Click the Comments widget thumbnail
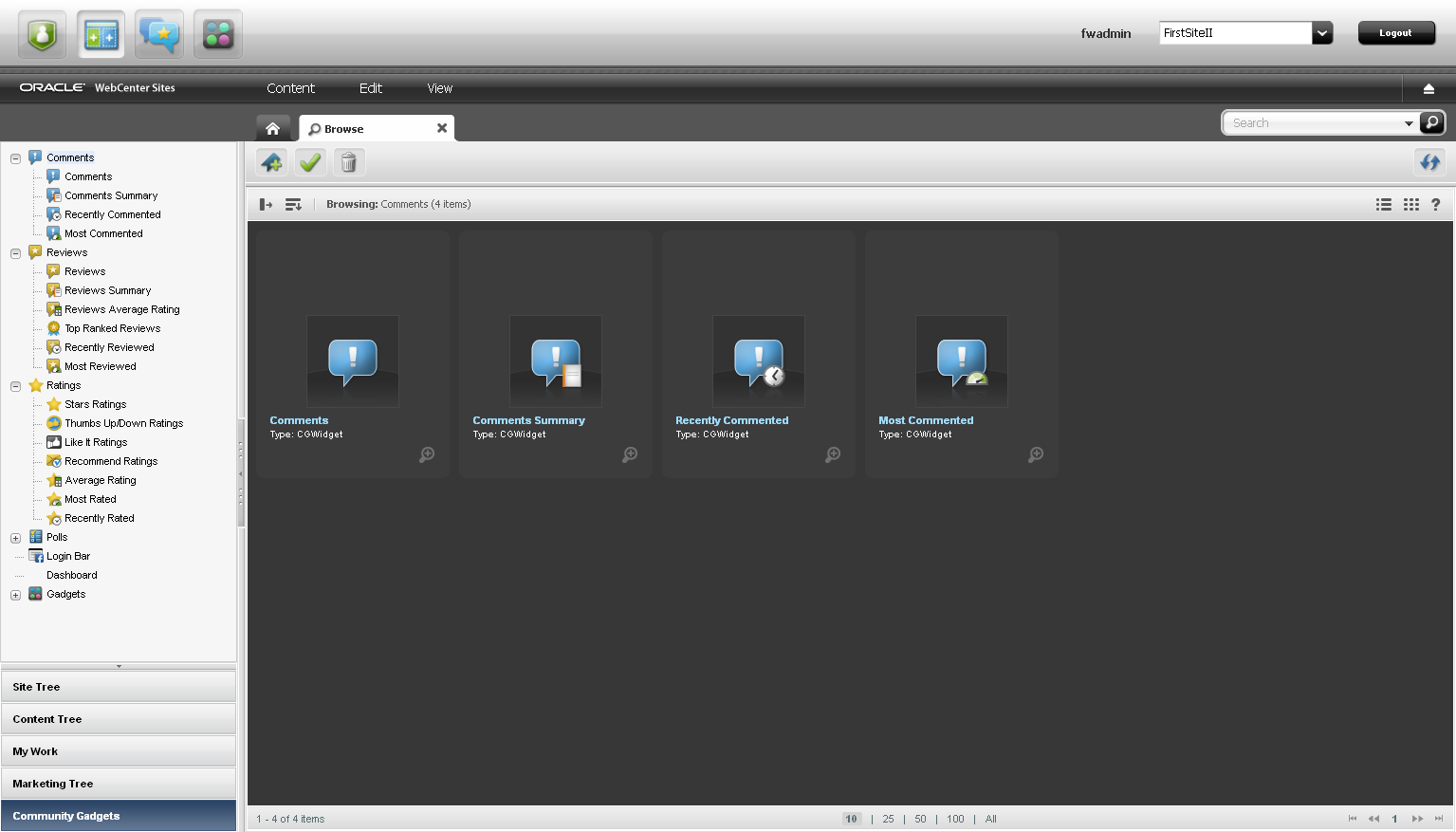Image resolution: width=1456 pixels, height=832 pixels. click(353, 361)
